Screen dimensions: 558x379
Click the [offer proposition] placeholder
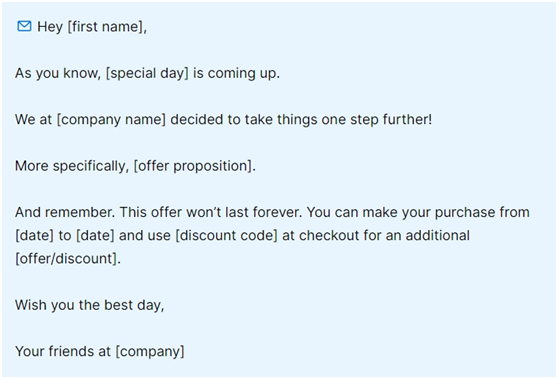(x=193, y=166)
